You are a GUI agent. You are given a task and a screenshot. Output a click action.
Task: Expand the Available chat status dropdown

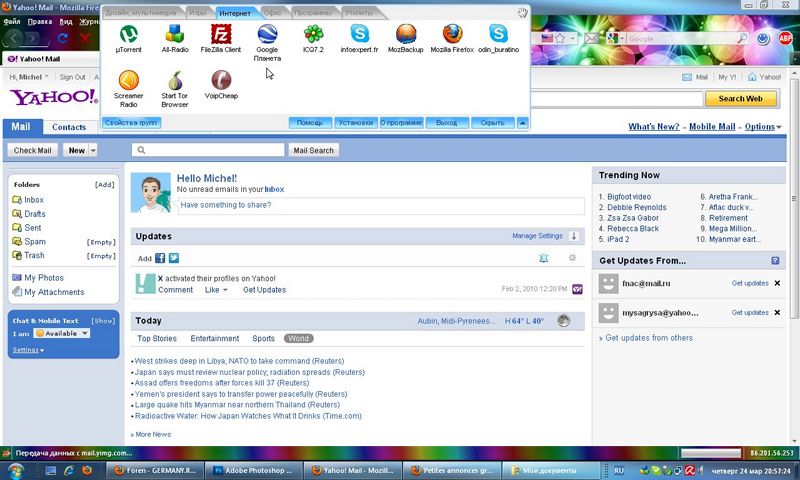84,333
